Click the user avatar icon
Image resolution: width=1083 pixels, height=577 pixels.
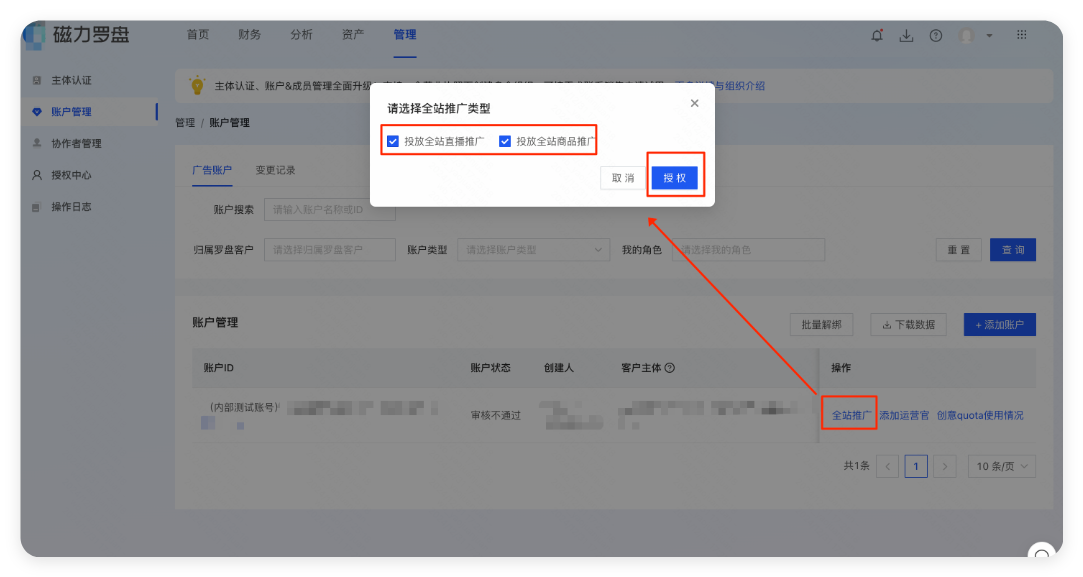coord(967,35)
